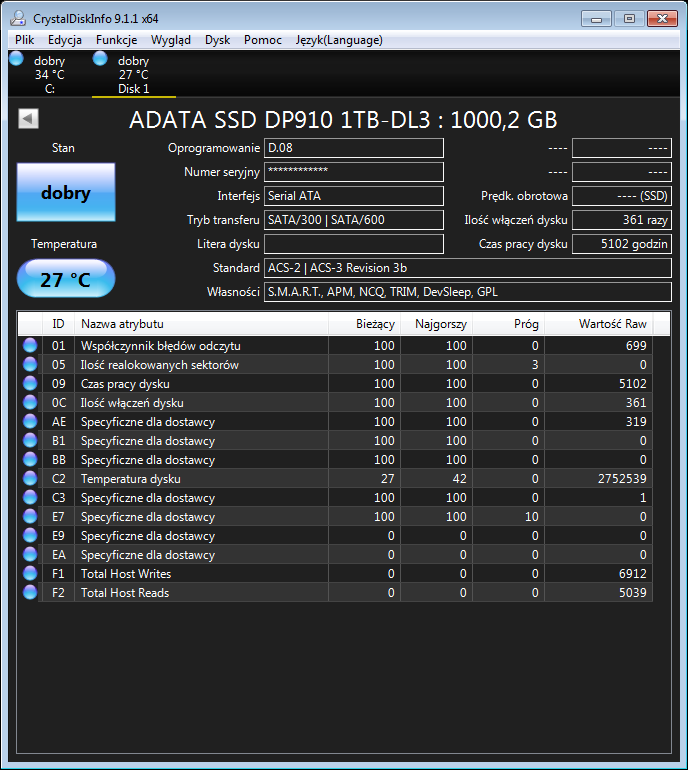Switch to the Disk 1 tab
688x770 pixels.
point(133,75)
